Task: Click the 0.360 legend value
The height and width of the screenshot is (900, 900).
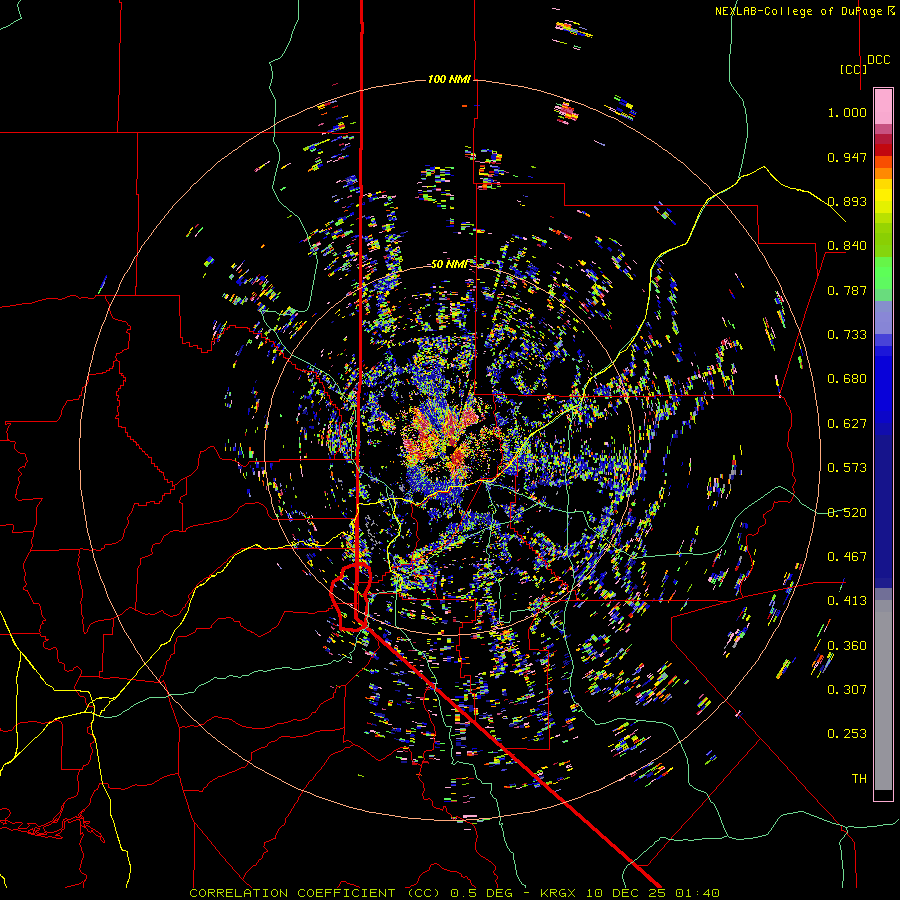Action: click(847, 645)
